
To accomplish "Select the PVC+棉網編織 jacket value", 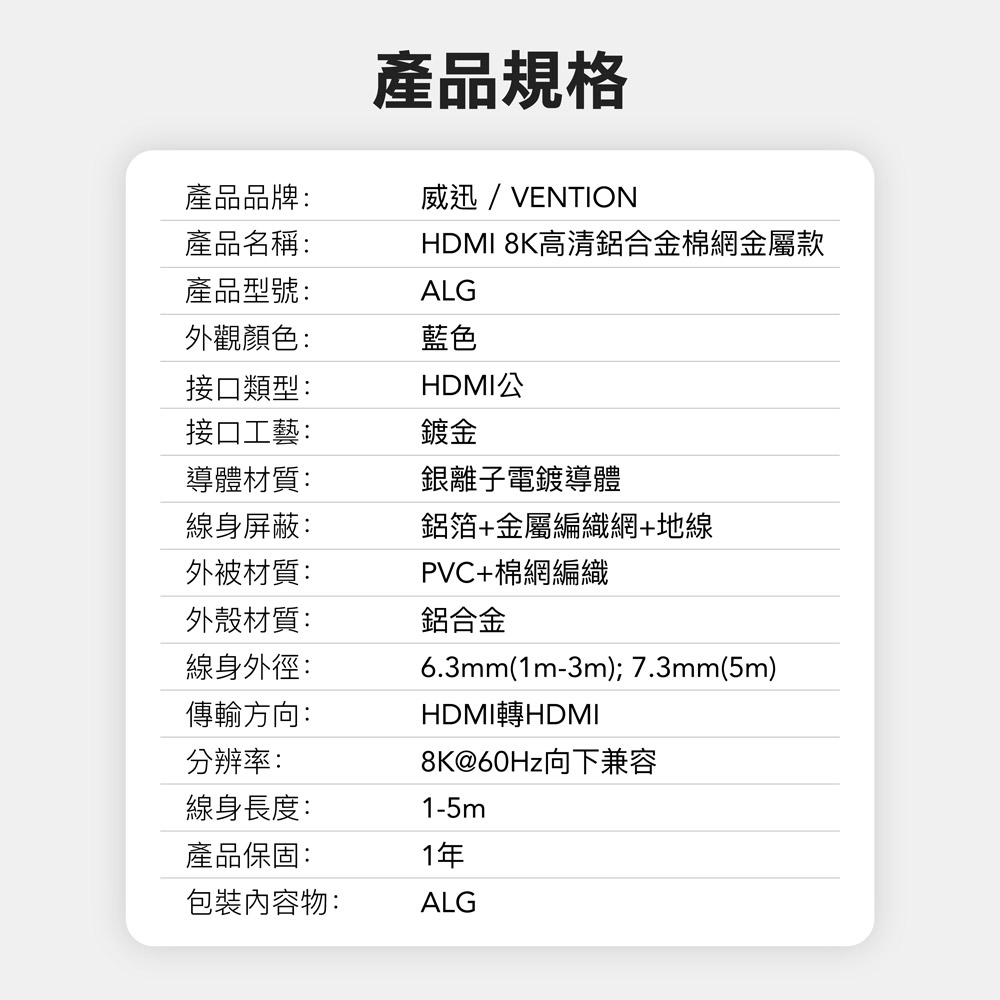I will pos(514,573).
